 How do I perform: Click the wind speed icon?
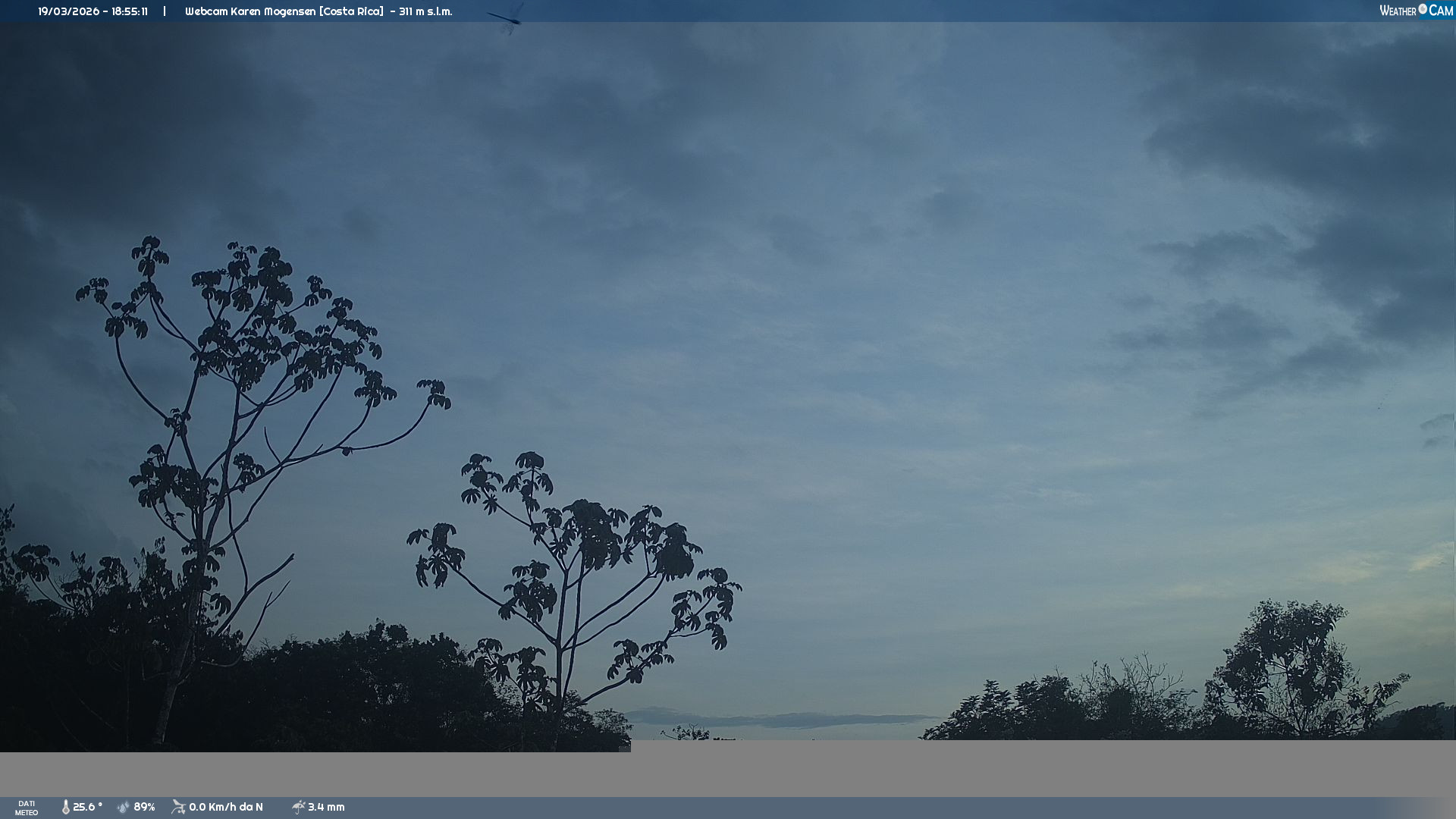point(178,807)
